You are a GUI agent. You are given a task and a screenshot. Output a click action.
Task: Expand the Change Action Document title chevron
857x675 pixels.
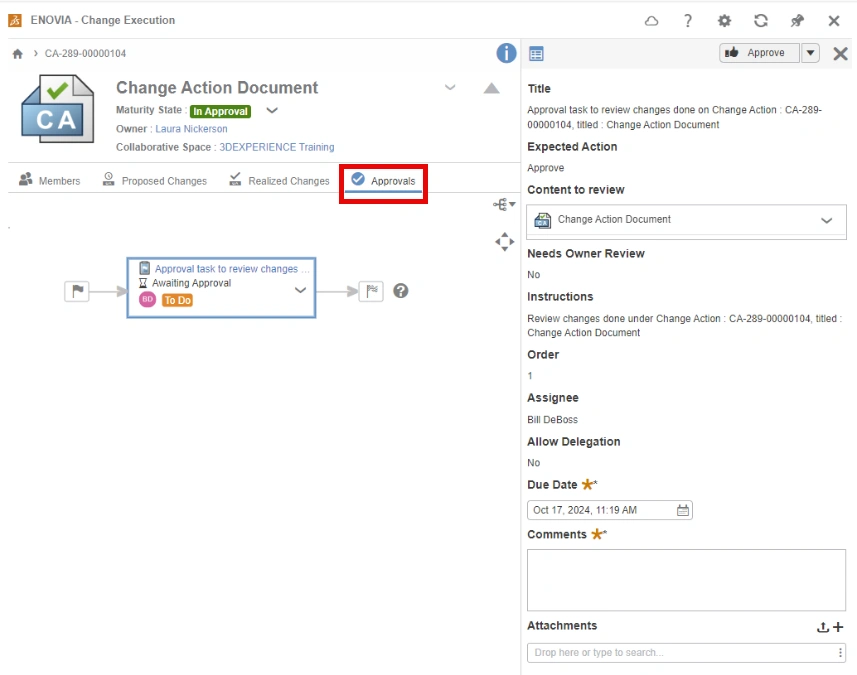tap(450, 87)
